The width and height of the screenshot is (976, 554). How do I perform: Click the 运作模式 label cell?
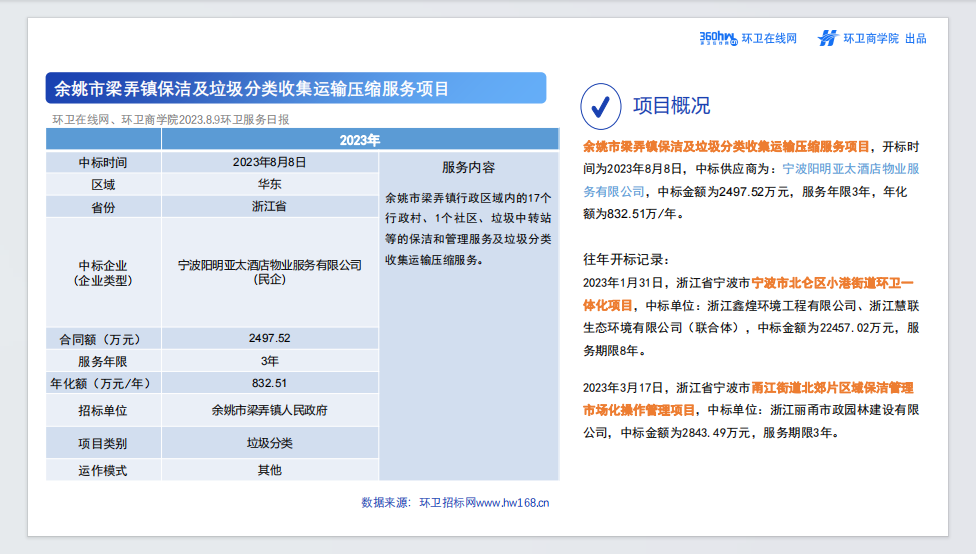(x=103, y=471)
